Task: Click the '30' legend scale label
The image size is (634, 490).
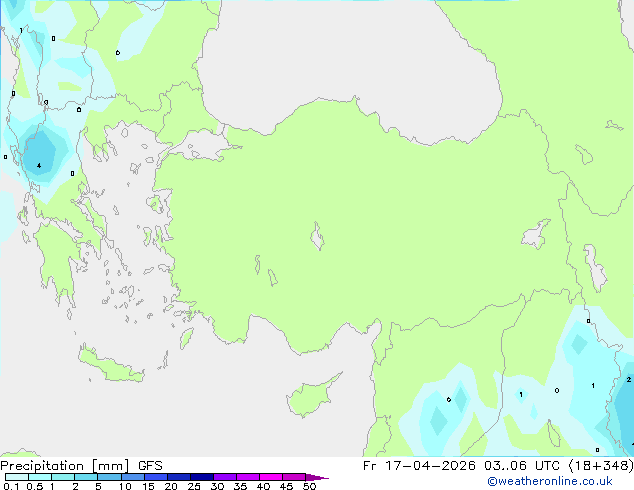Action: 217,486
